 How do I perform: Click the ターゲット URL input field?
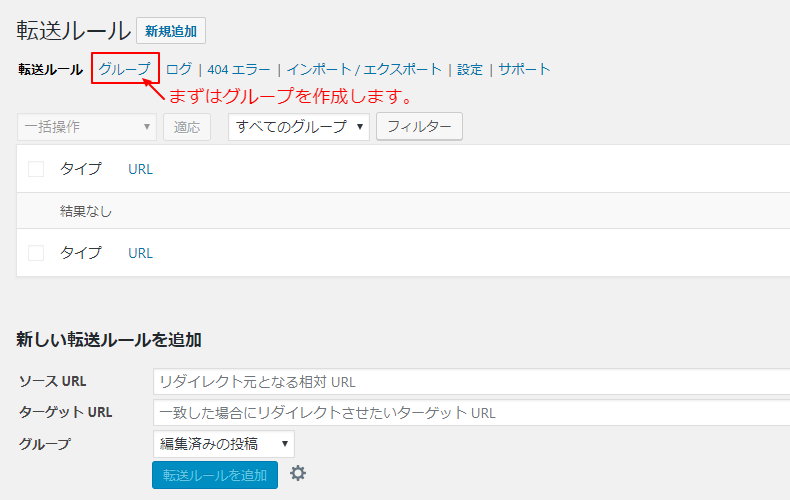[x=471, y=413]
